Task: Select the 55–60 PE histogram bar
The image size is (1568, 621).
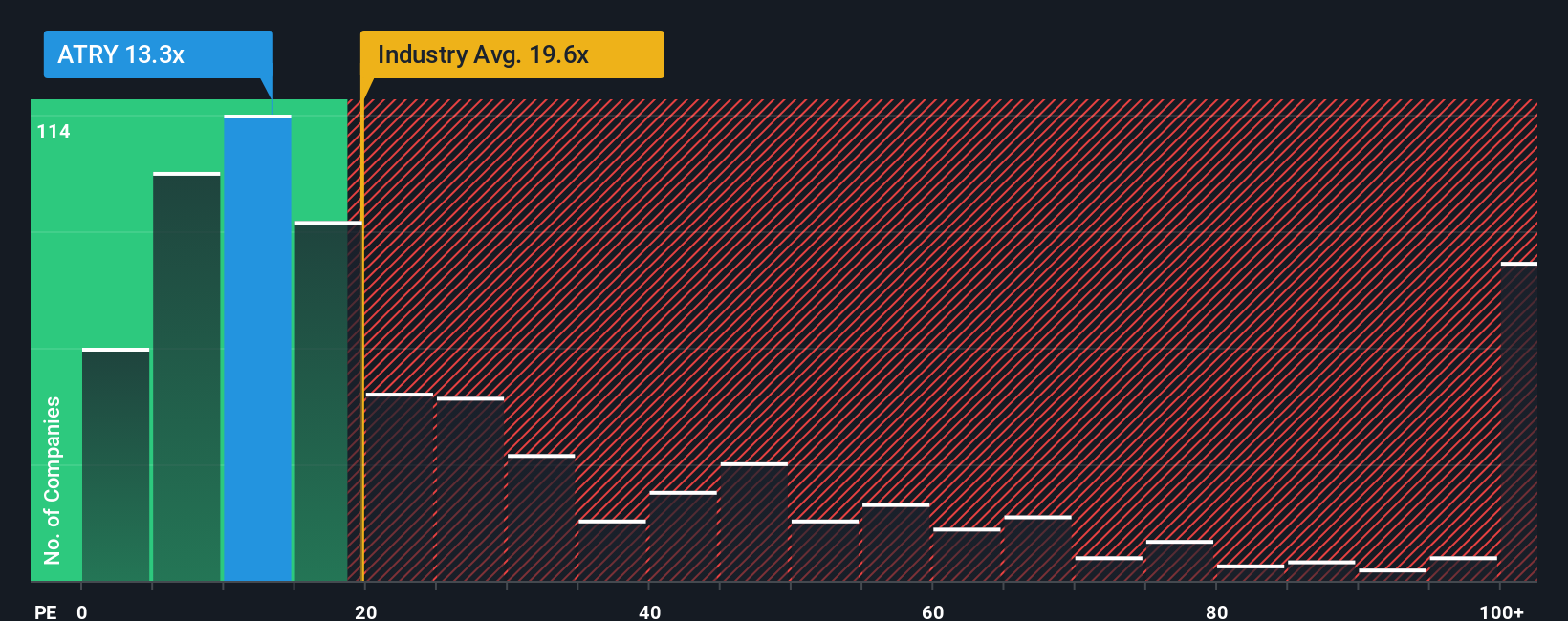Action: click(x=896, y=542)
